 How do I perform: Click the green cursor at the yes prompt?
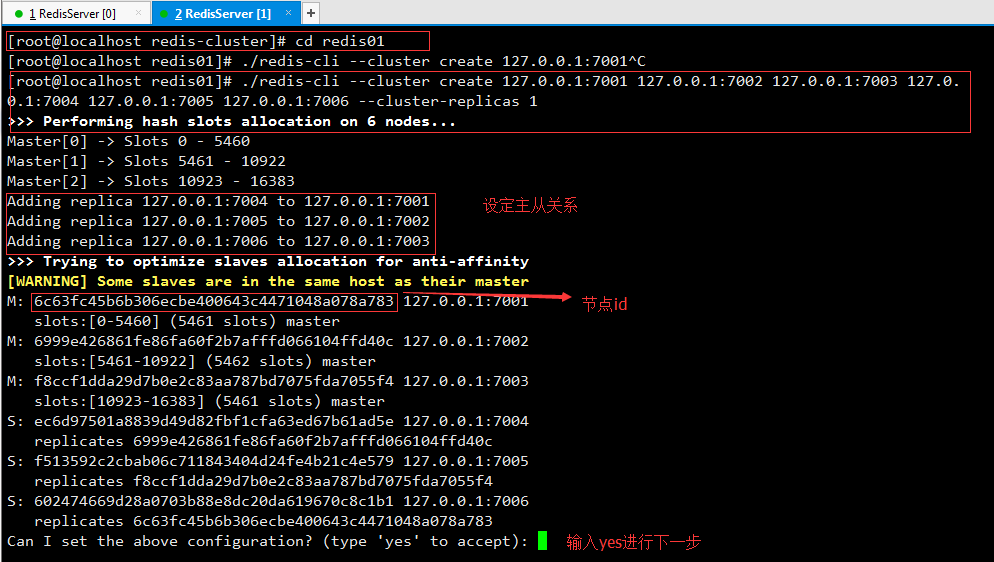pyautogui.click(x=542, y=540)
